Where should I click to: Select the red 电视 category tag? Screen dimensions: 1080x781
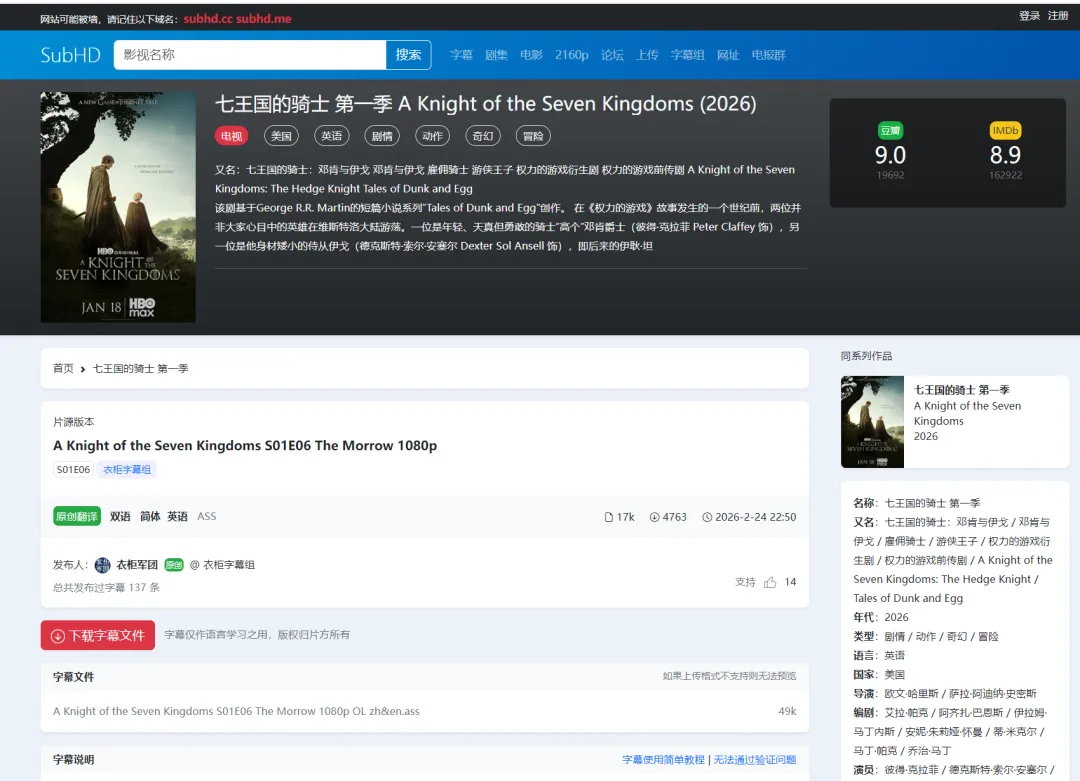pos(231,136)
